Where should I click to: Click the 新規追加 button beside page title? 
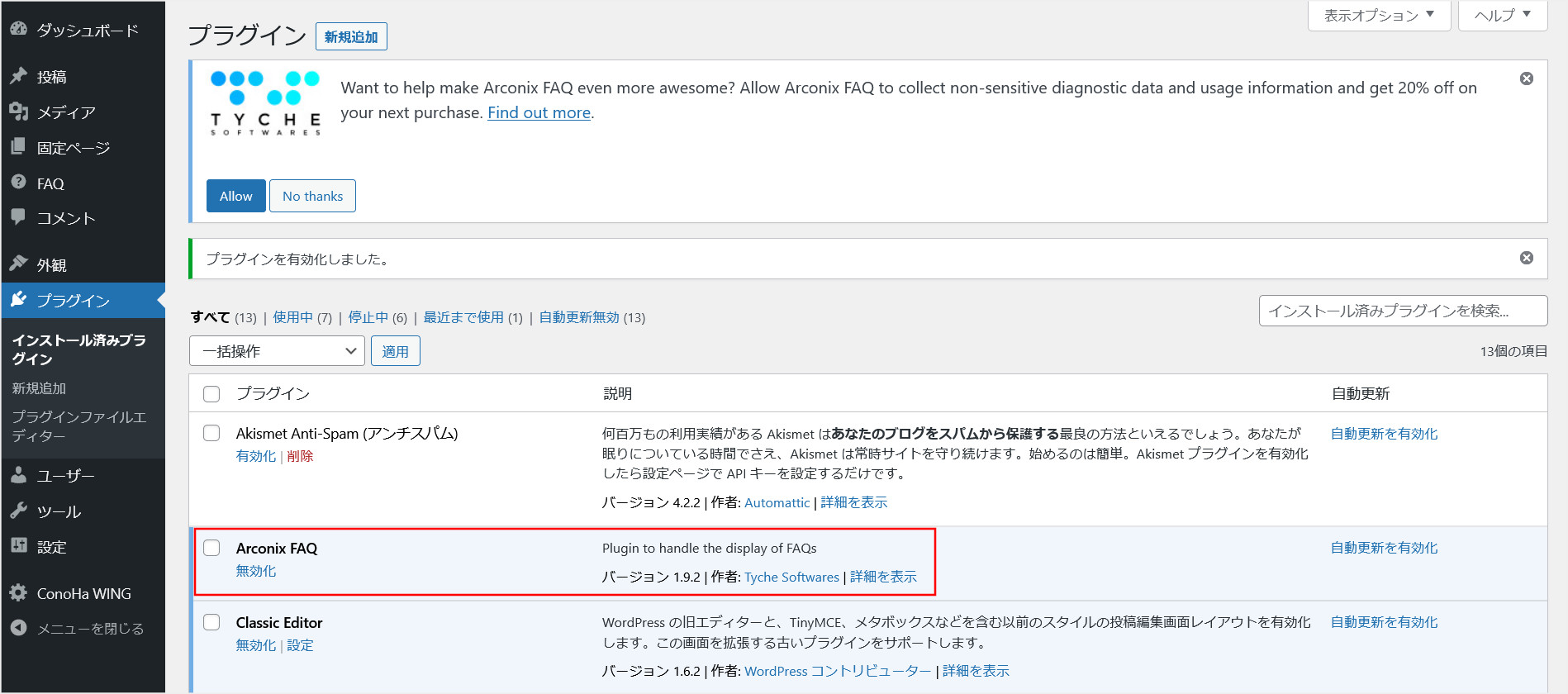351,36
